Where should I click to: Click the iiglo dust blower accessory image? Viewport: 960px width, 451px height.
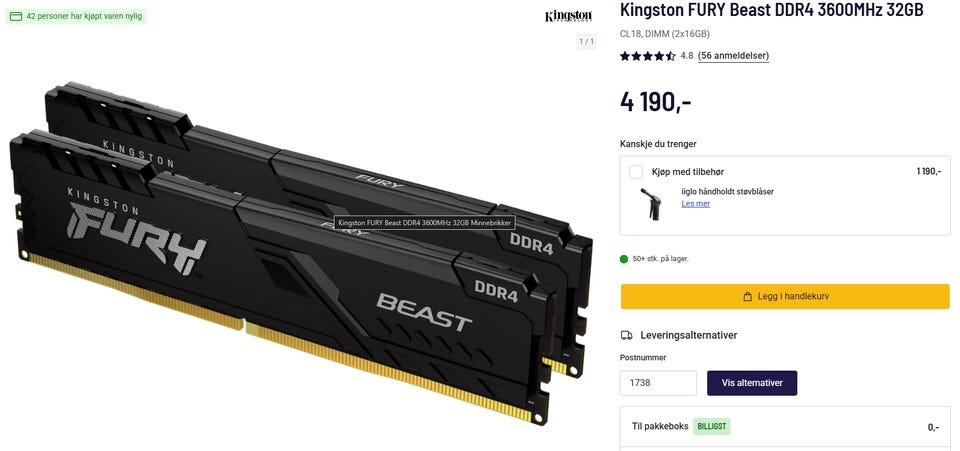[x=650, y=204]
